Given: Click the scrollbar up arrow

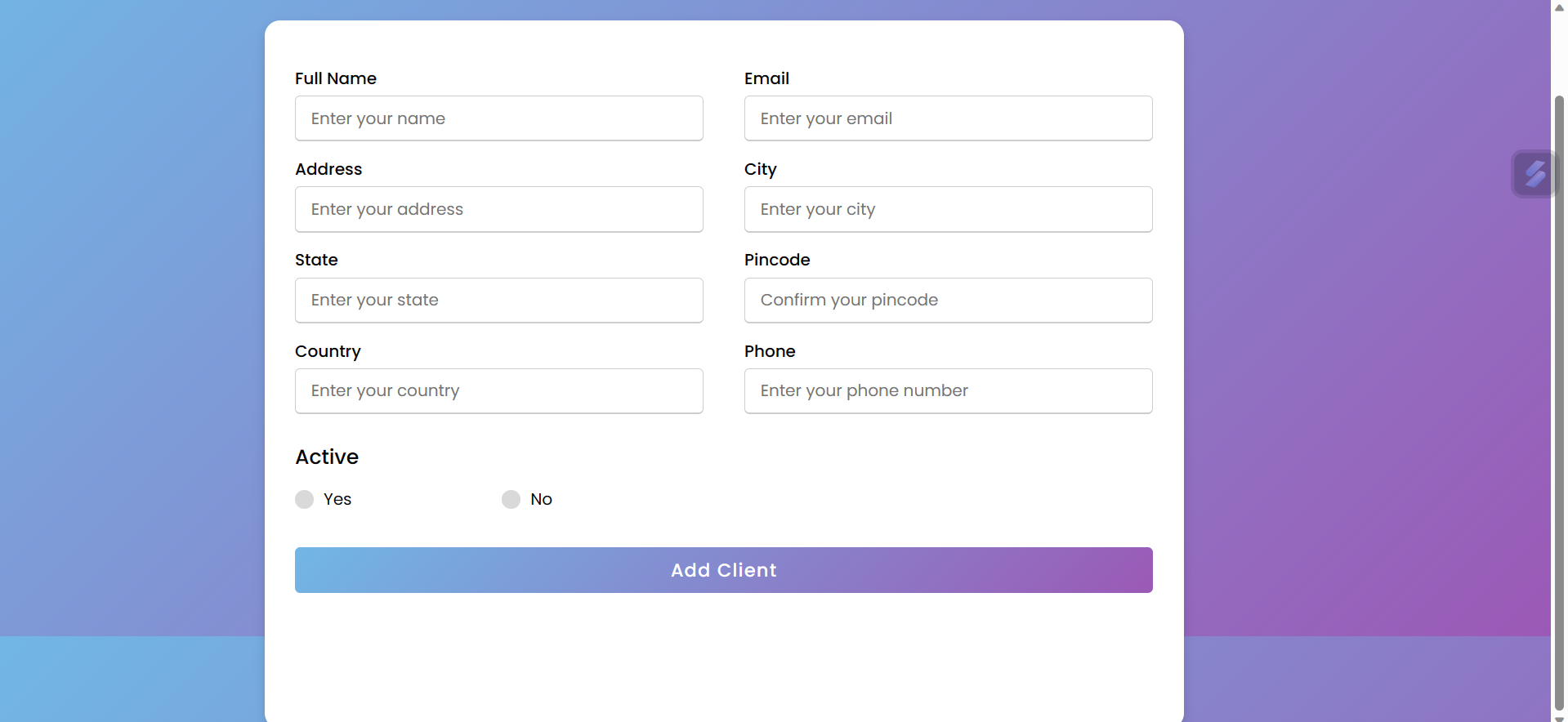Looking at the screenshot, I should 1559,7.
